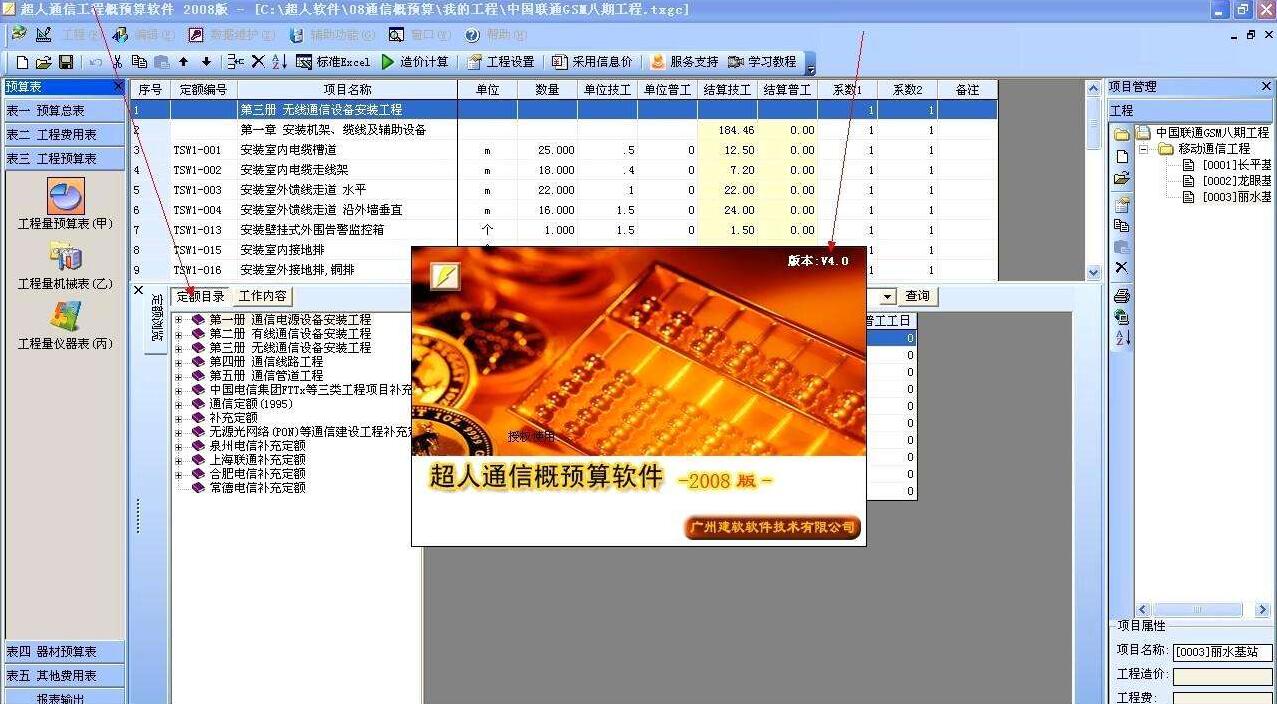Expand 通信定额(1995) node
Screen dimensions: 1277x704
[x=179, y=404]
